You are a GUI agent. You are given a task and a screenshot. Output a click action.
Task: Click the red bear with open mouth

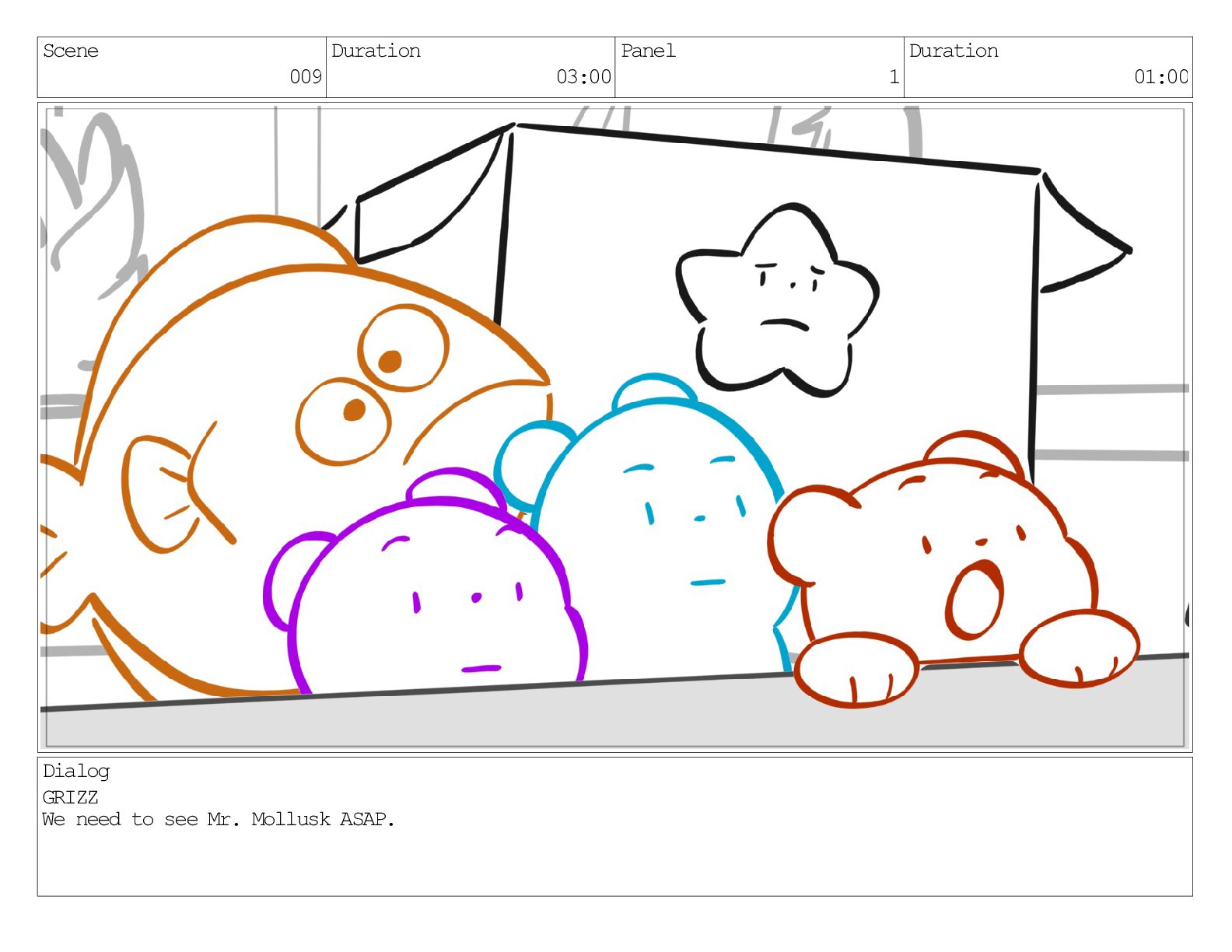[953, 568]
